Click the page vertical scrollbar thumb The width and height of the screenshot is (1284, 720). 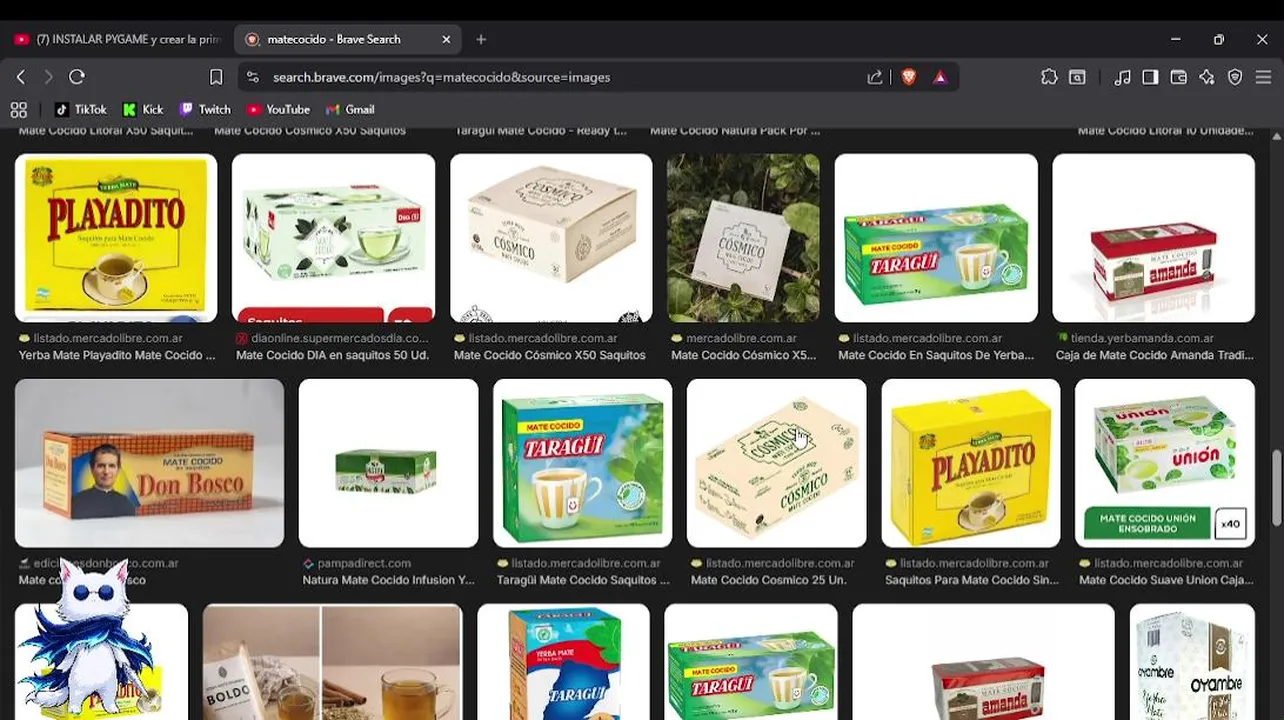1277,488
